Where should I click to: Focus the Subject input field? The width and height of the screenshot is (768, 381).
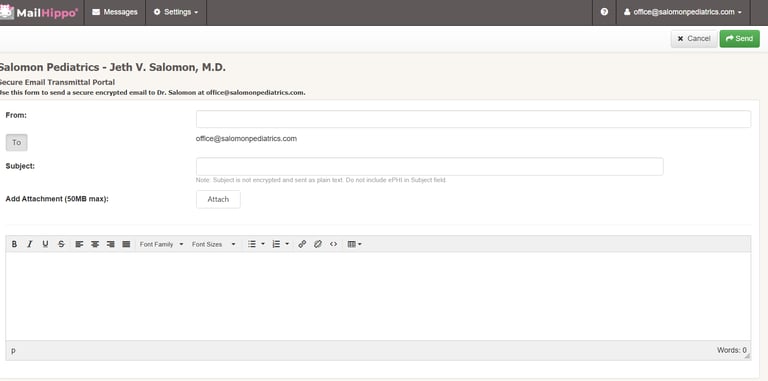pos(430,167)
